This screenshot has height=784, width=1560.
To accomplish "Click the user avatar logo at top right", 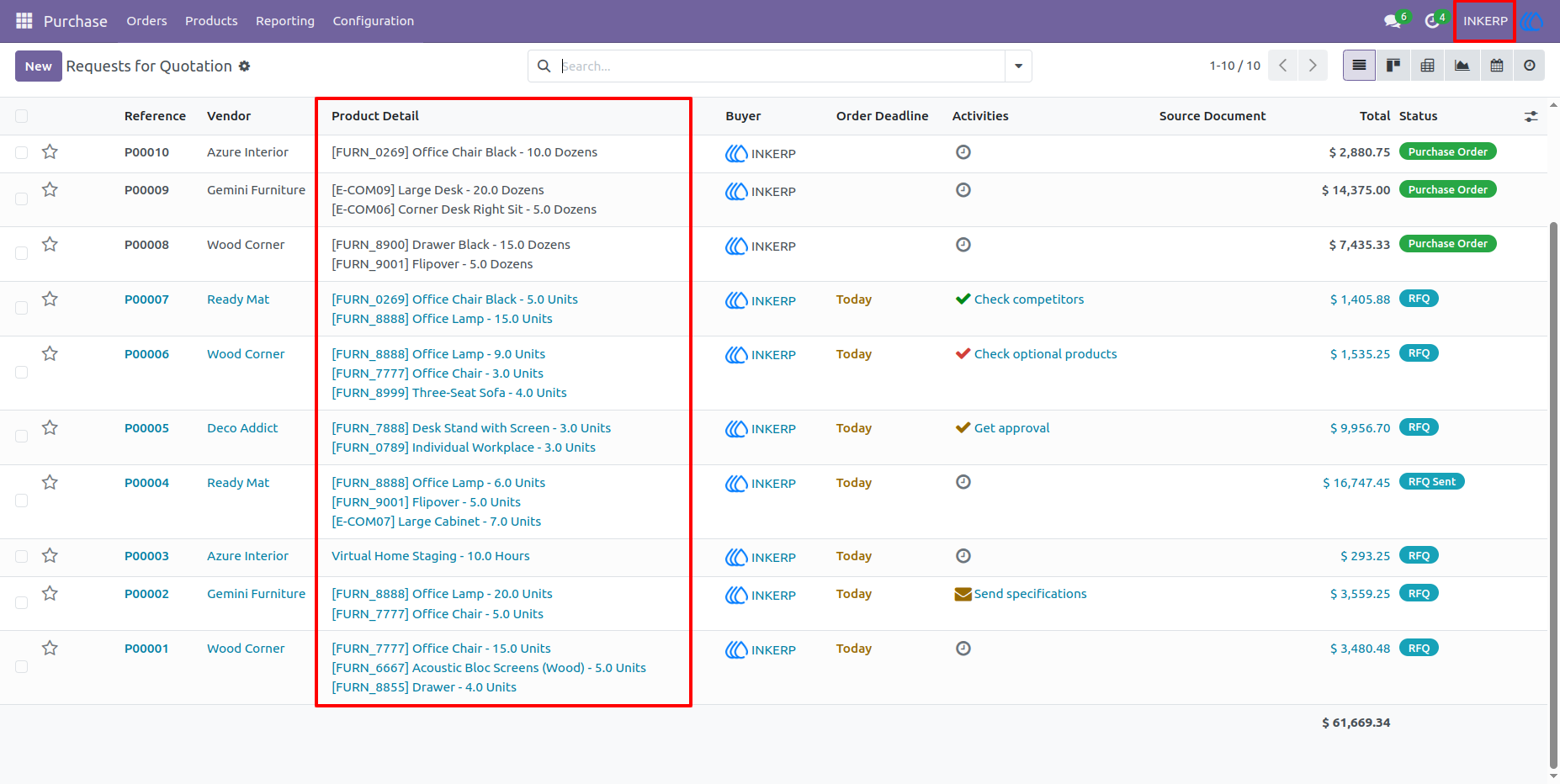I will pyautogui.click(x=1531, y=21).
